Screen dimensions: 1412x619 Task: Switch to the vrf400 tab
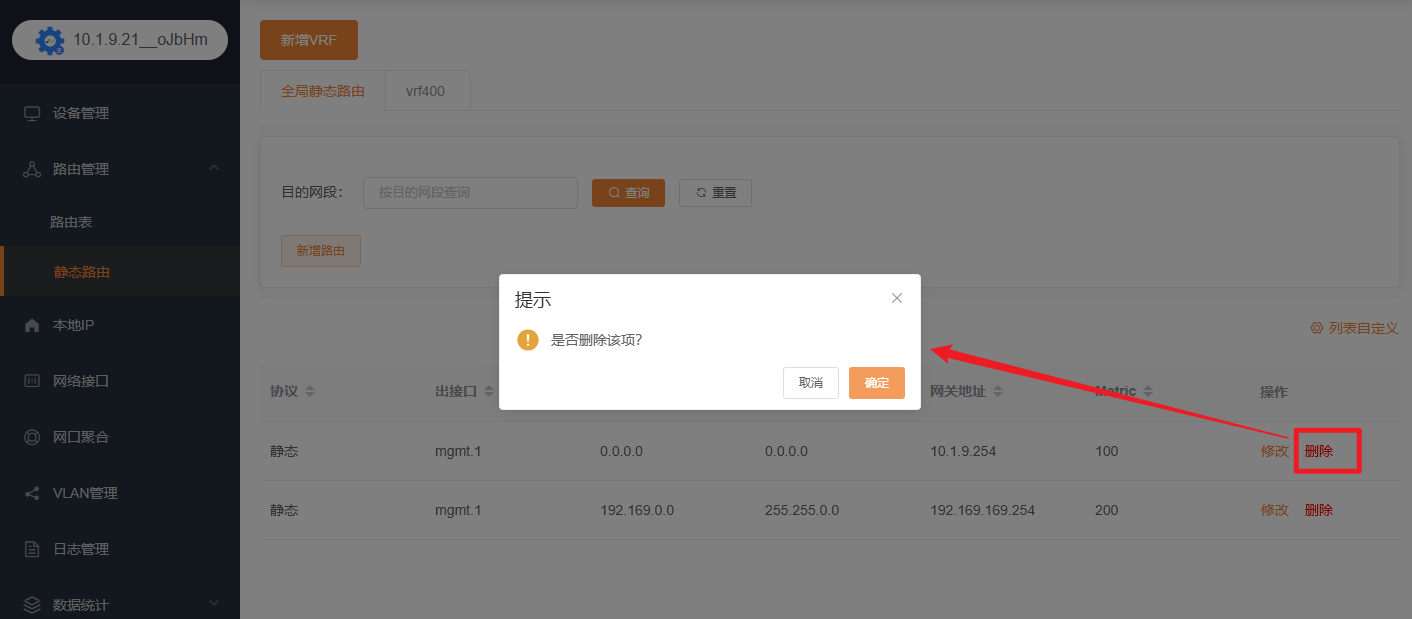425,91
